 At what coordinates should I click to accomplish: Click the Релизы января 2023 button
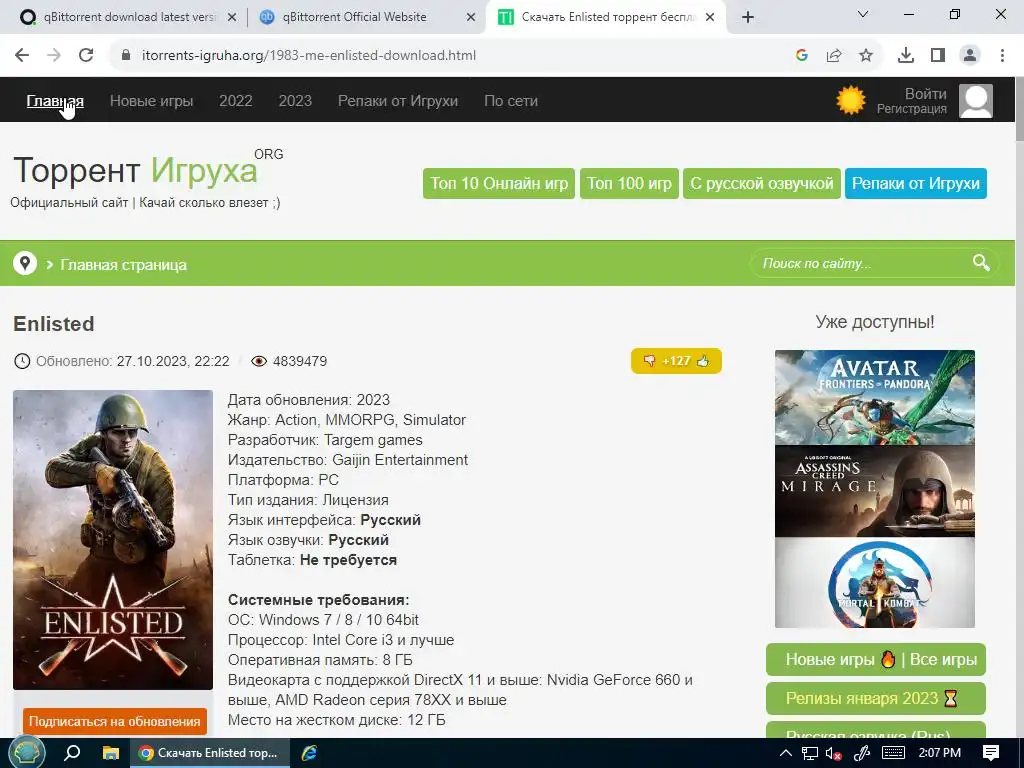pyautogui.click(x=876, y=698)
